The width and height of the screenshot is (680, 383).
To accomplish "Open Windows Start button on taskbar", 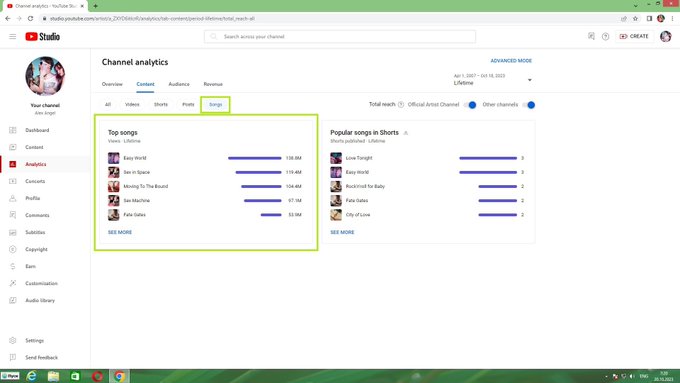I will point(10,376).
